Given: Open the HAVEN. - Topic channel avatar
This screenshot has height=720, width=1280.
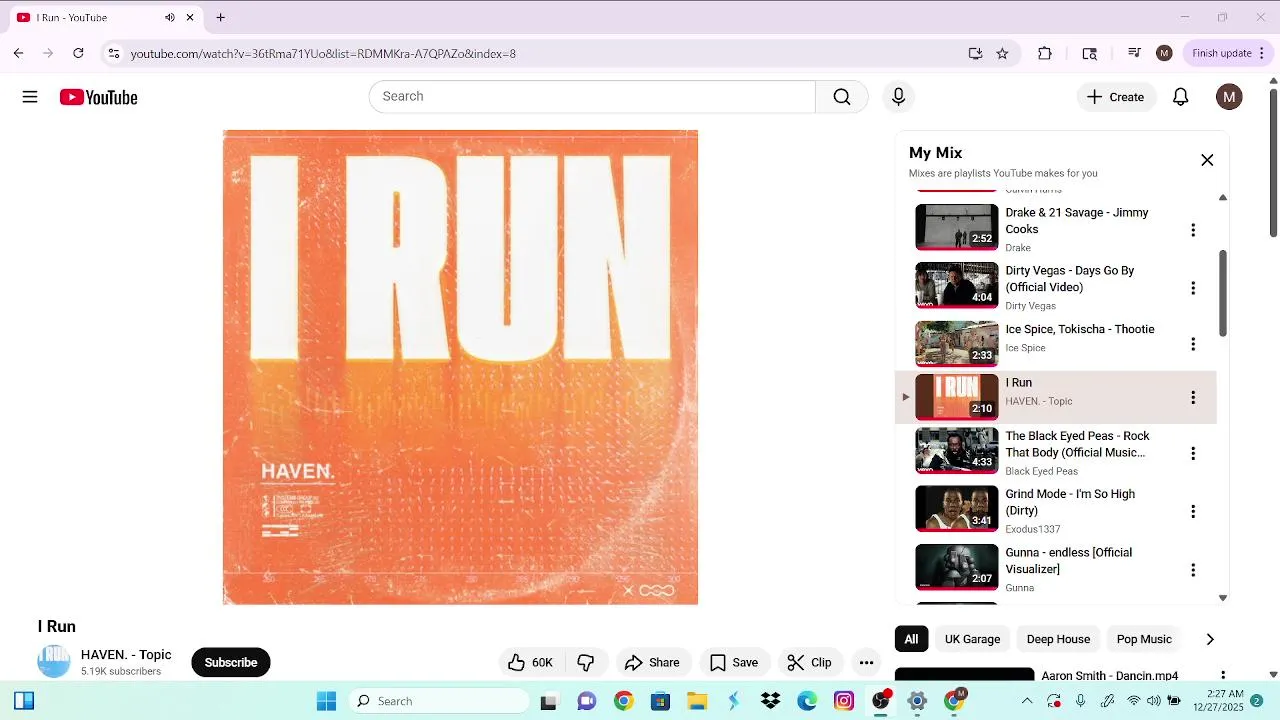Looking at the screenshot, I should tap(54, 661).
